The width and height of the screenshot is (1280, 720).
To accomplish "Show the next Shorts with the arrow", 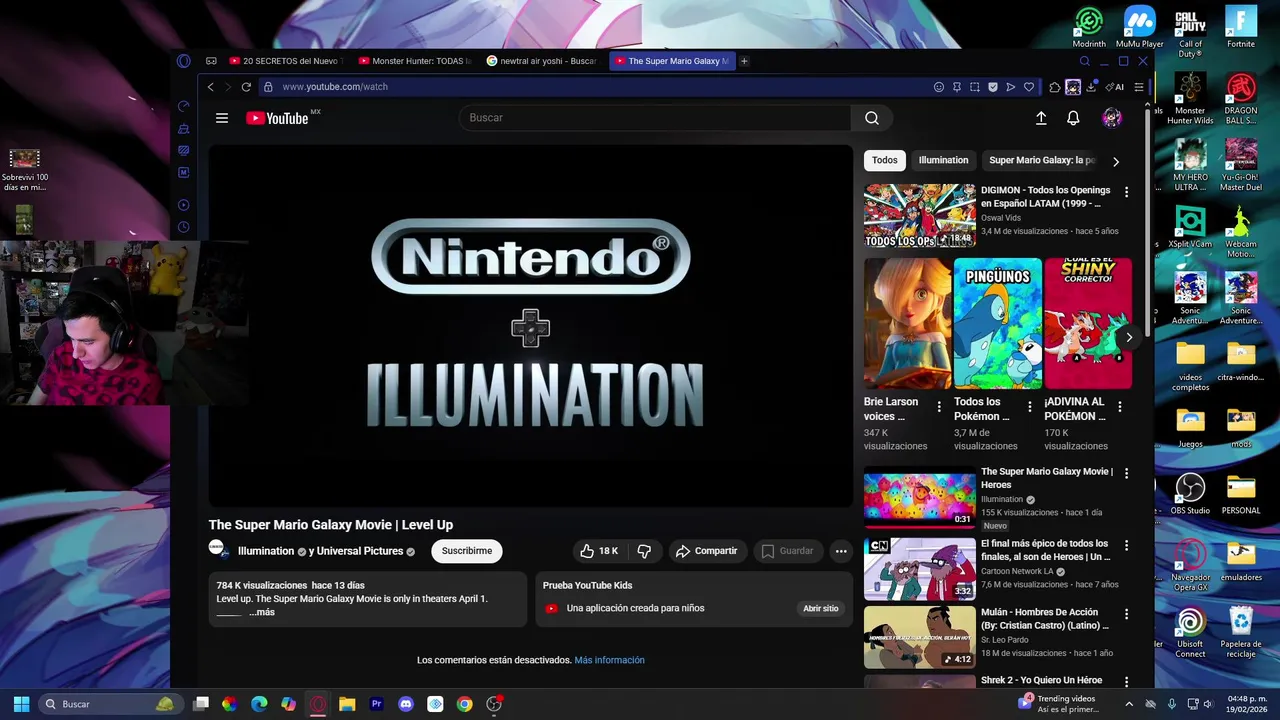I will pos(1129,337).
